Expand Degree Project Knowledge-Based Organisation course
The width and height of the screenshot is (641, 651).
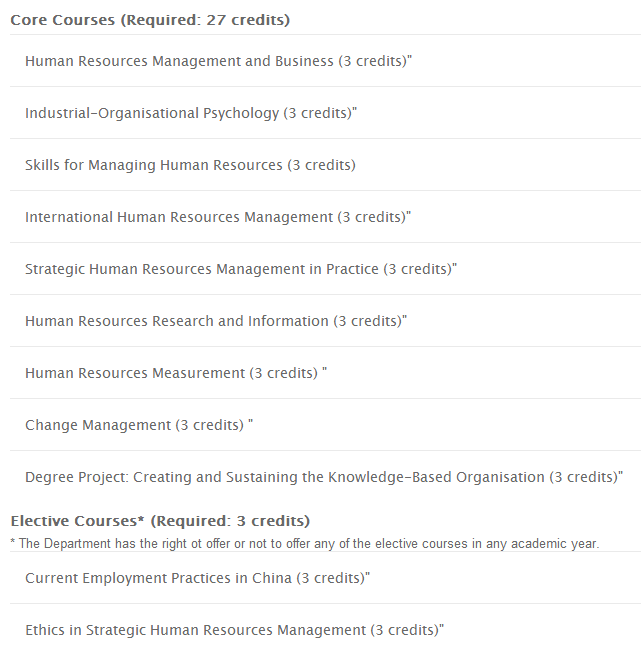[x=285, y=477]
